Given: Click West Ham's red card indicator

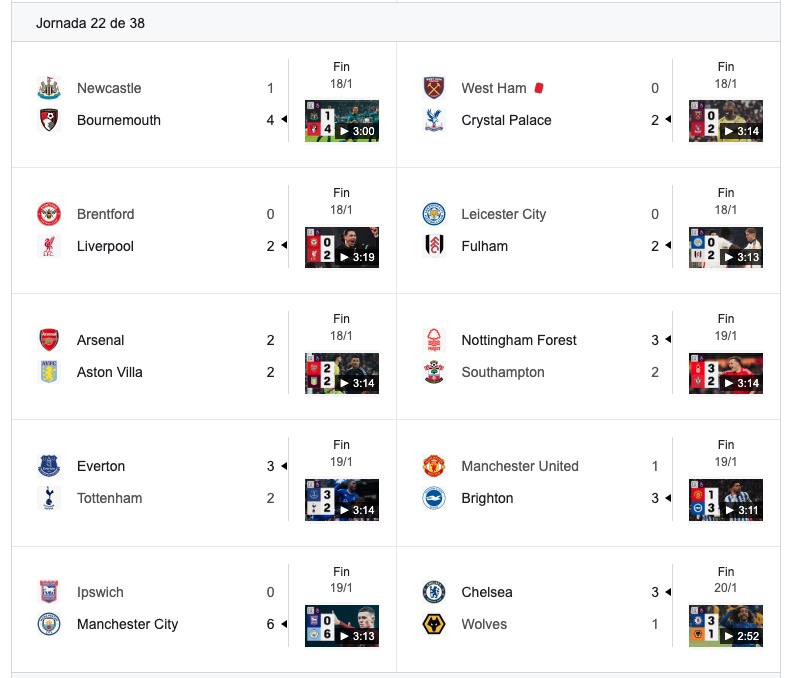Looking at the screenshot, I should [538, 88].
